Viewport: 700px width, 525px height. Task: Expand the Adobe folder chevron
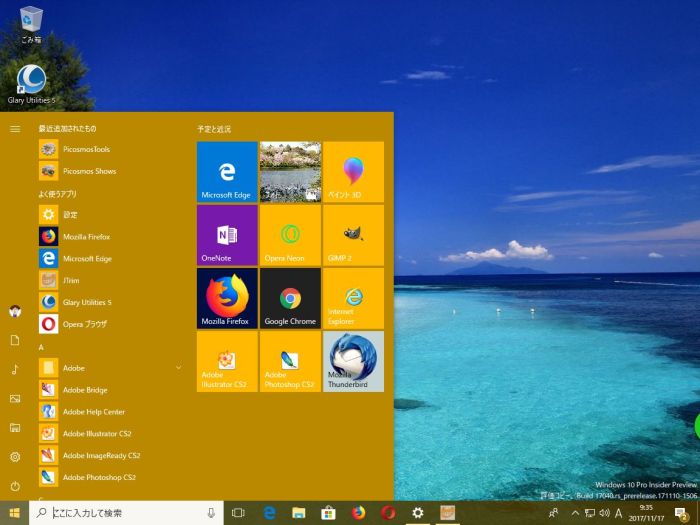click(x=179, y=368)
